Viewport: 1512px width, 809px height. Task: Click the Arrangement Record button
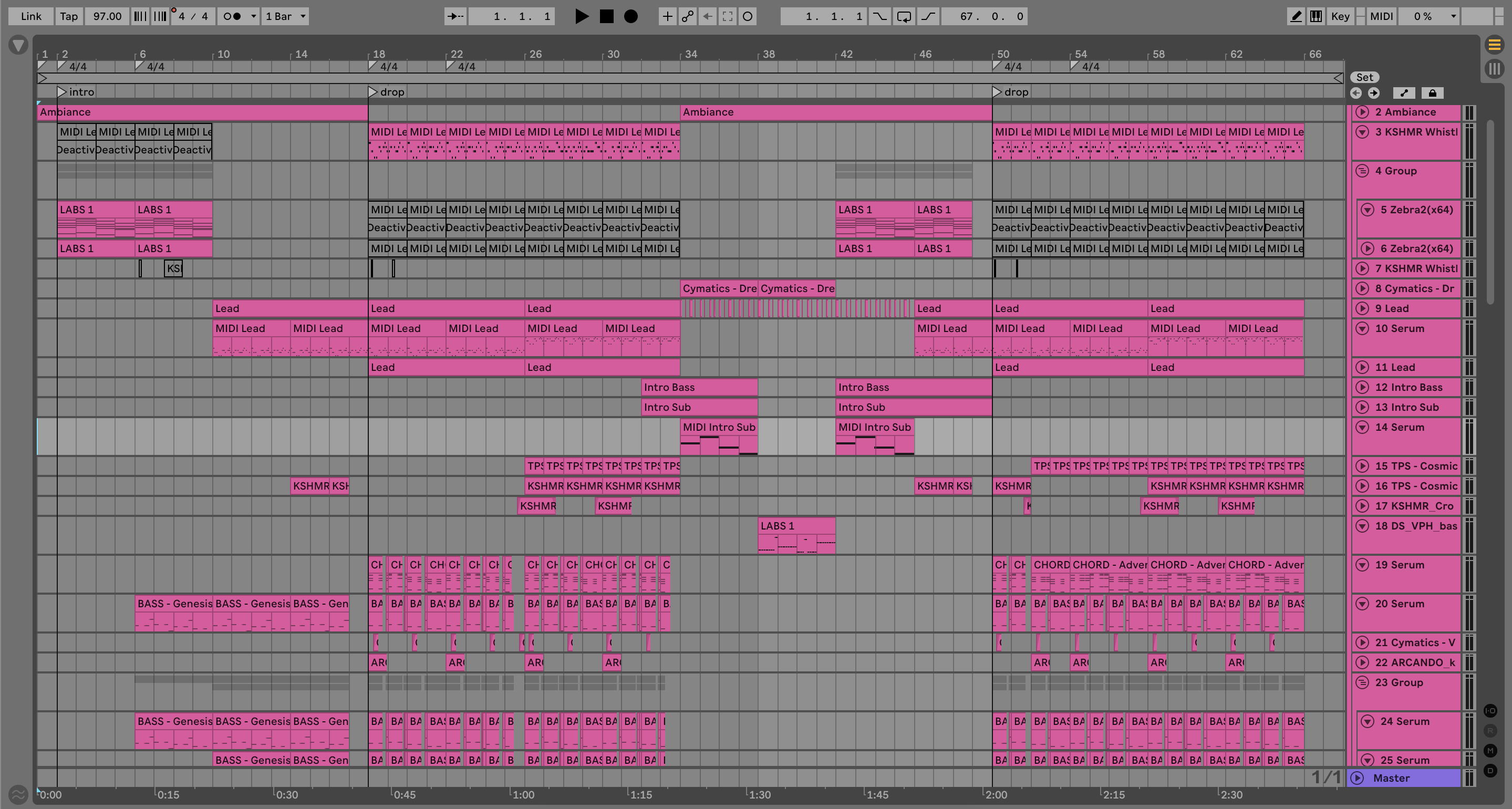click(631, 16)
